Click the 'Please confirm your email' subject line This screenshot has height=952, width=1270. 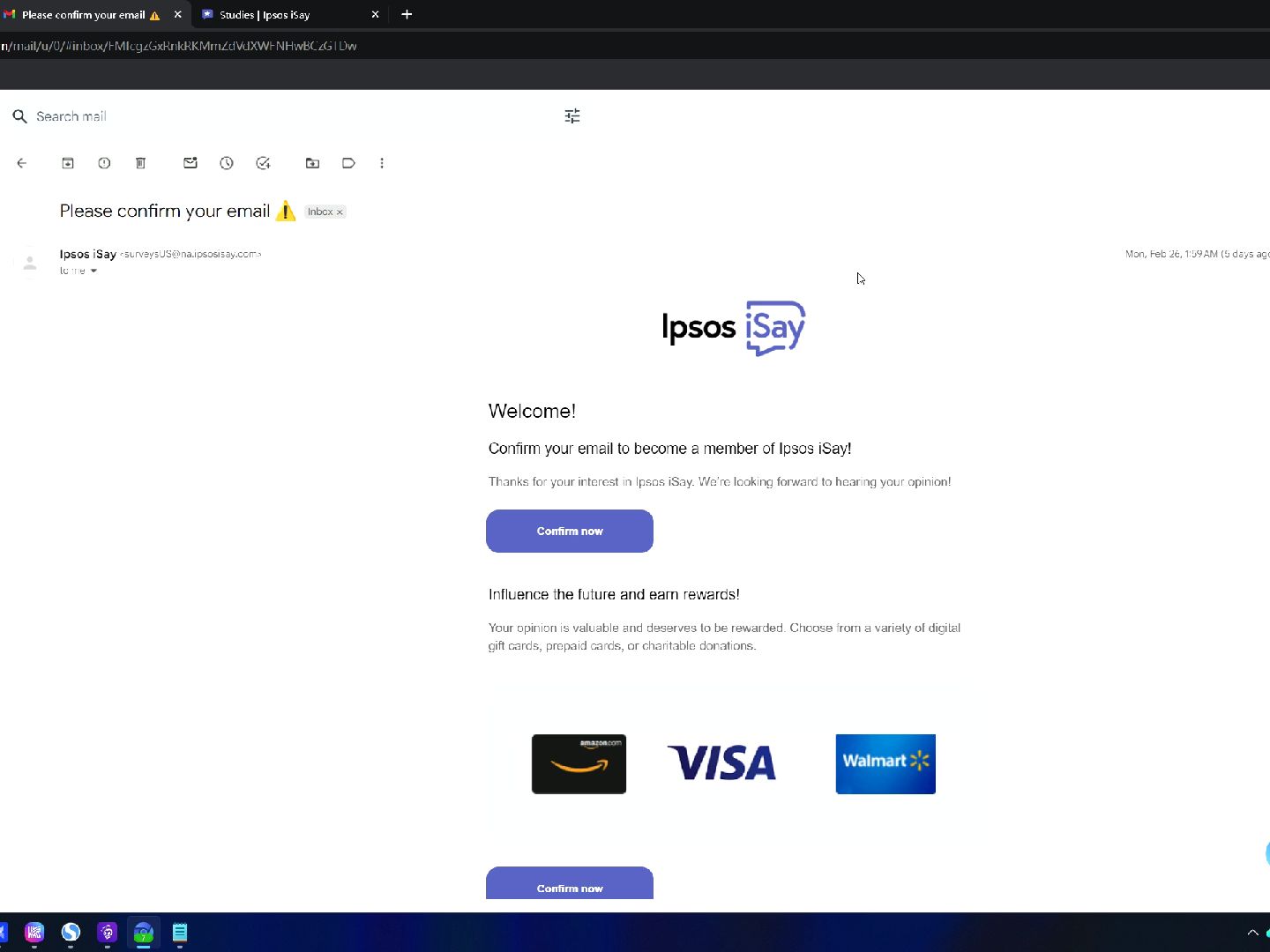(165, 212)
